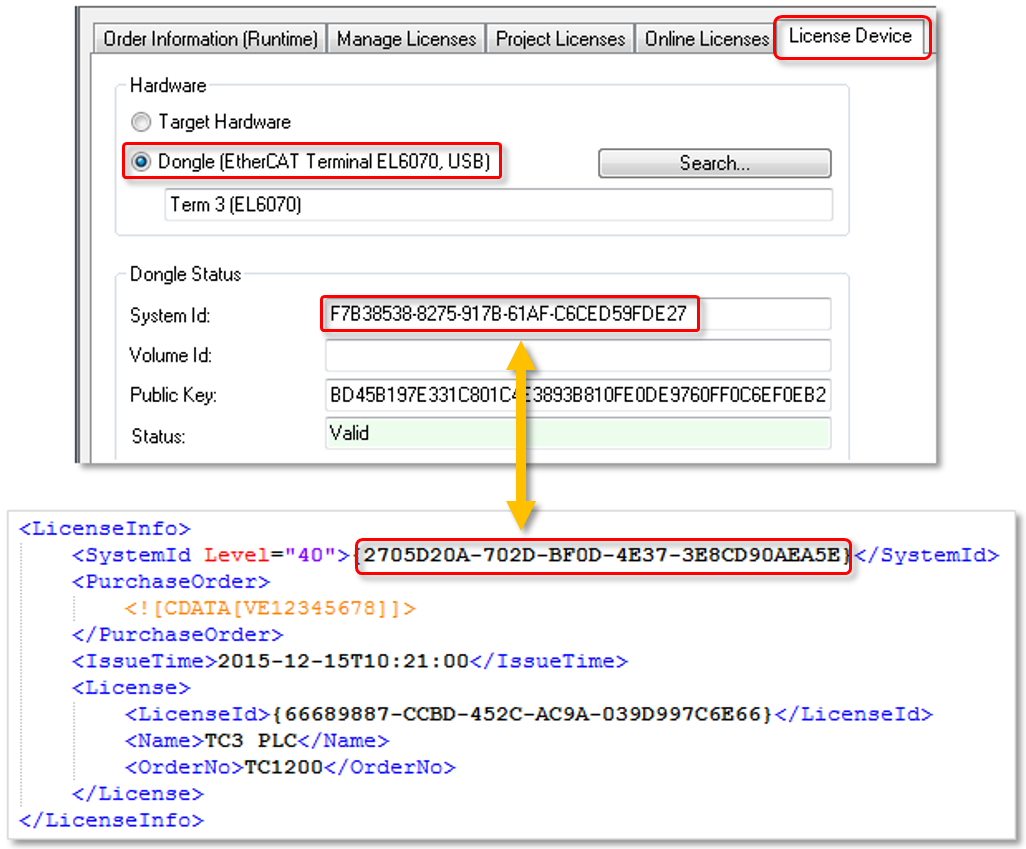Click the empty Volume Id field
This screenshot has width=1026, height=849.
pos(578,355)
